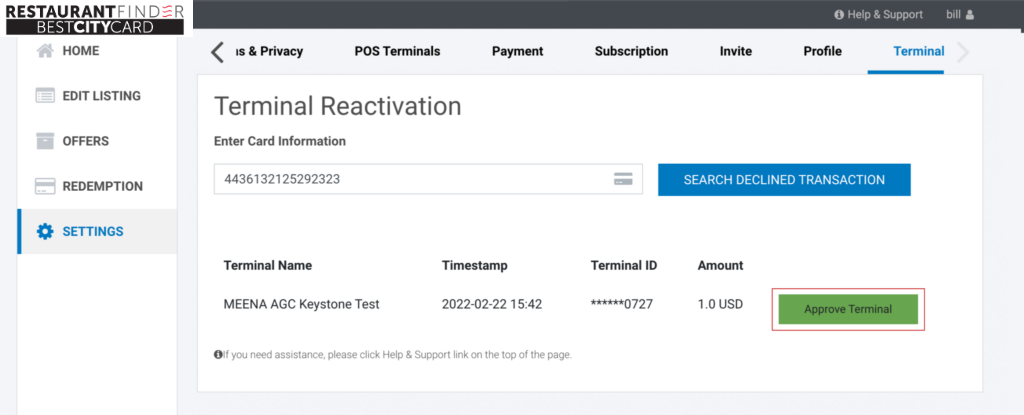Viewport: 1024px width, 415px height.
Task: Click the Home house icon in sidebar
Action: click(x=44, y=51)
